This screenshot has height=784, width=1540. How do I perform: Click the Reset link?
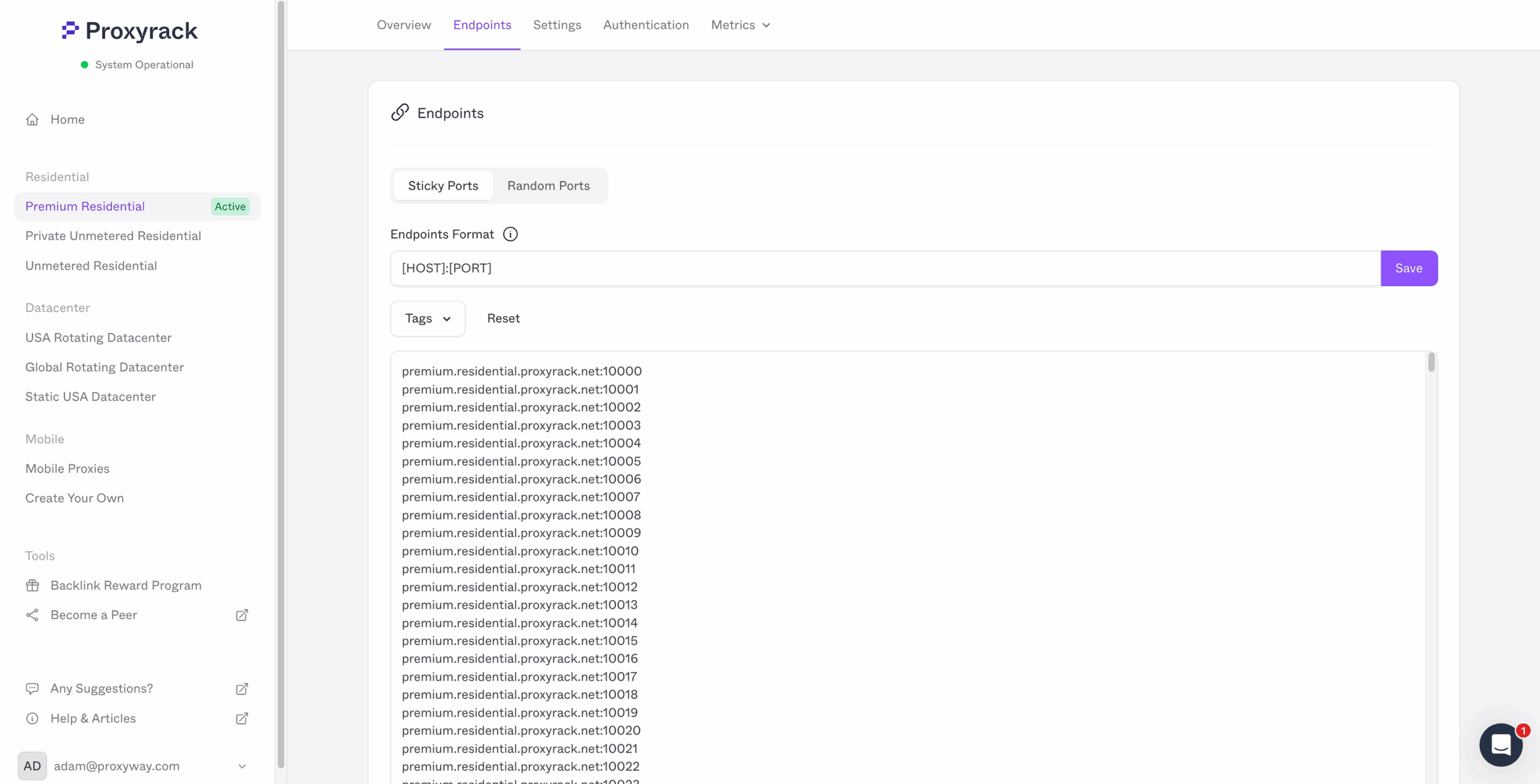tap(503, 319)
